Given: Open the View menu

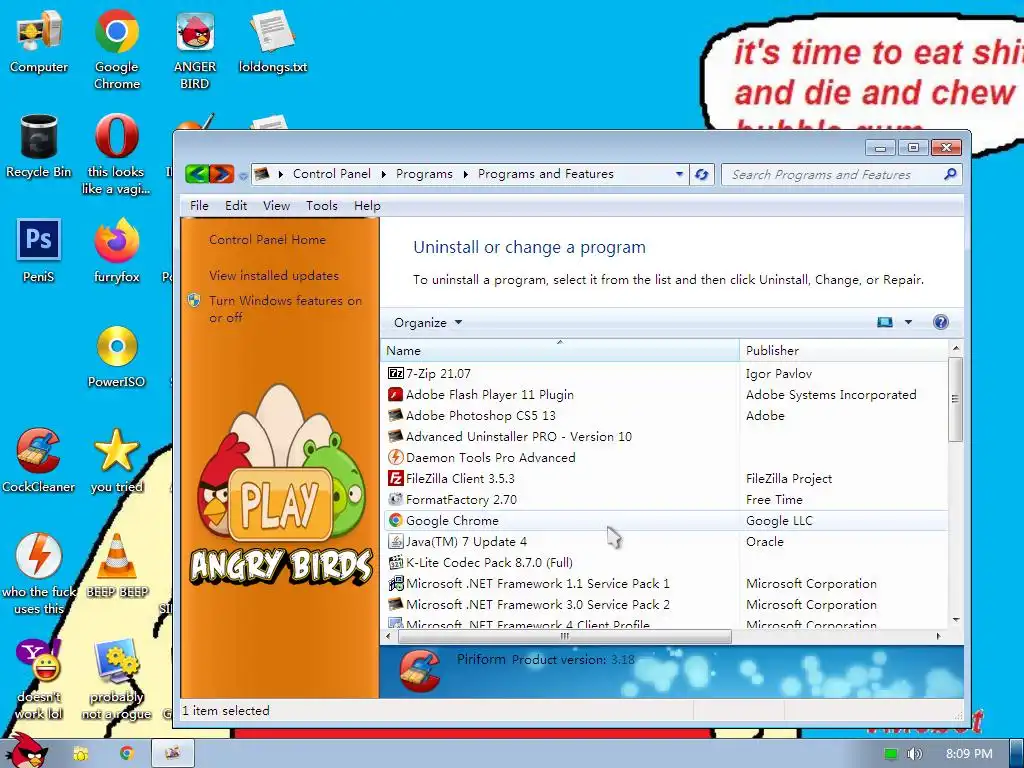Looking at the screenshot, I should click(x=276, y=206).
